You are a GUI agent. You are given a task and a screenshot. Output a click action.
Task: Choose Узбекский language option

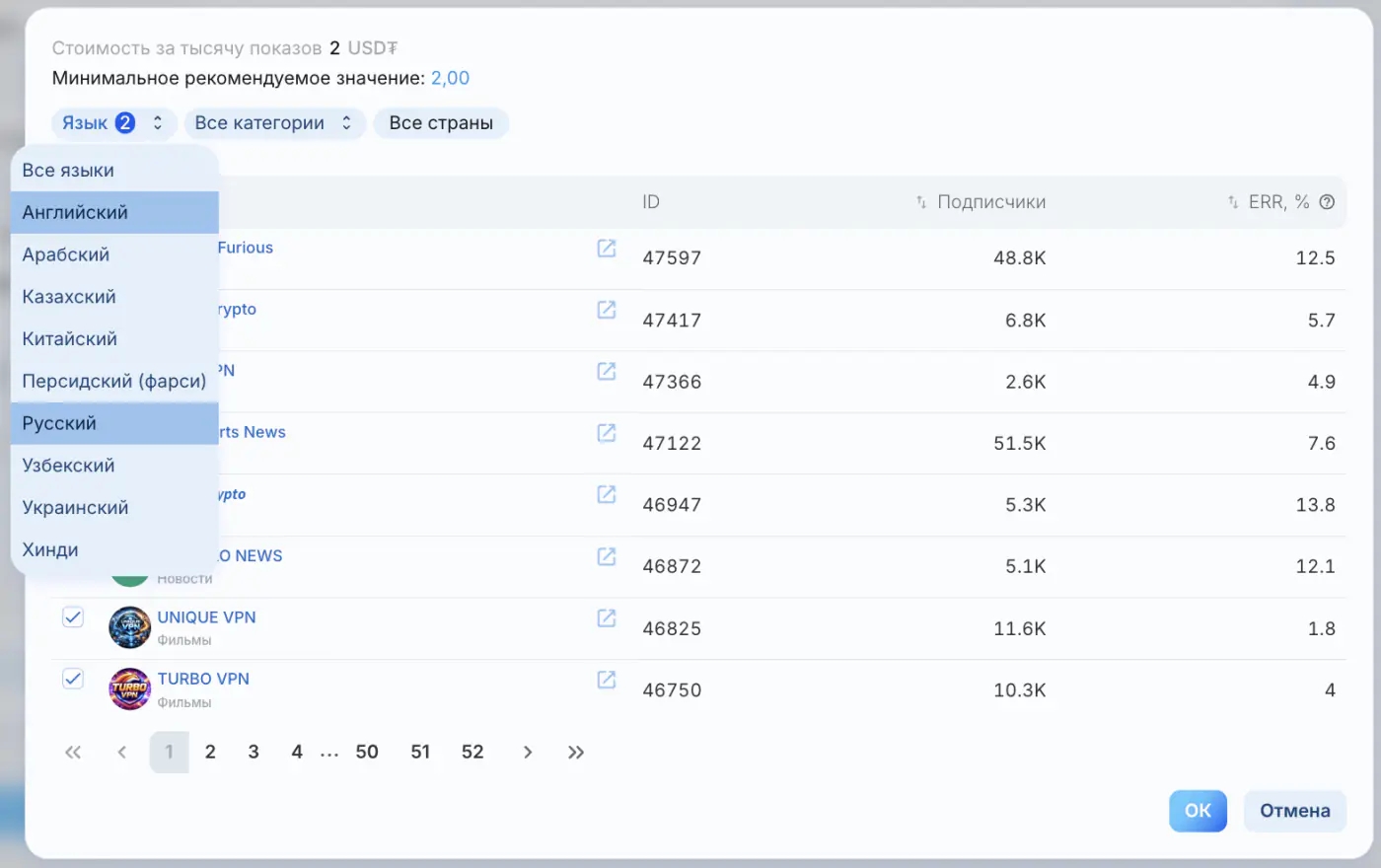114,466
